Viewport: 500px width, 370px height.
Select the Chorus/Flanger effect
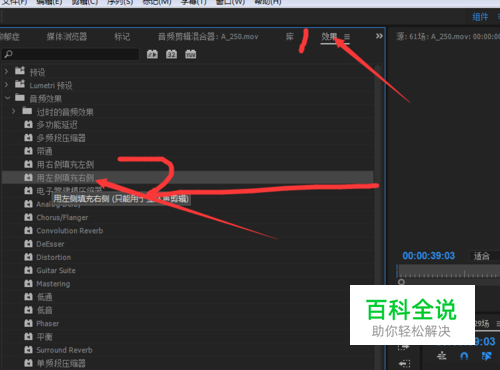click(x=187, y=217)
